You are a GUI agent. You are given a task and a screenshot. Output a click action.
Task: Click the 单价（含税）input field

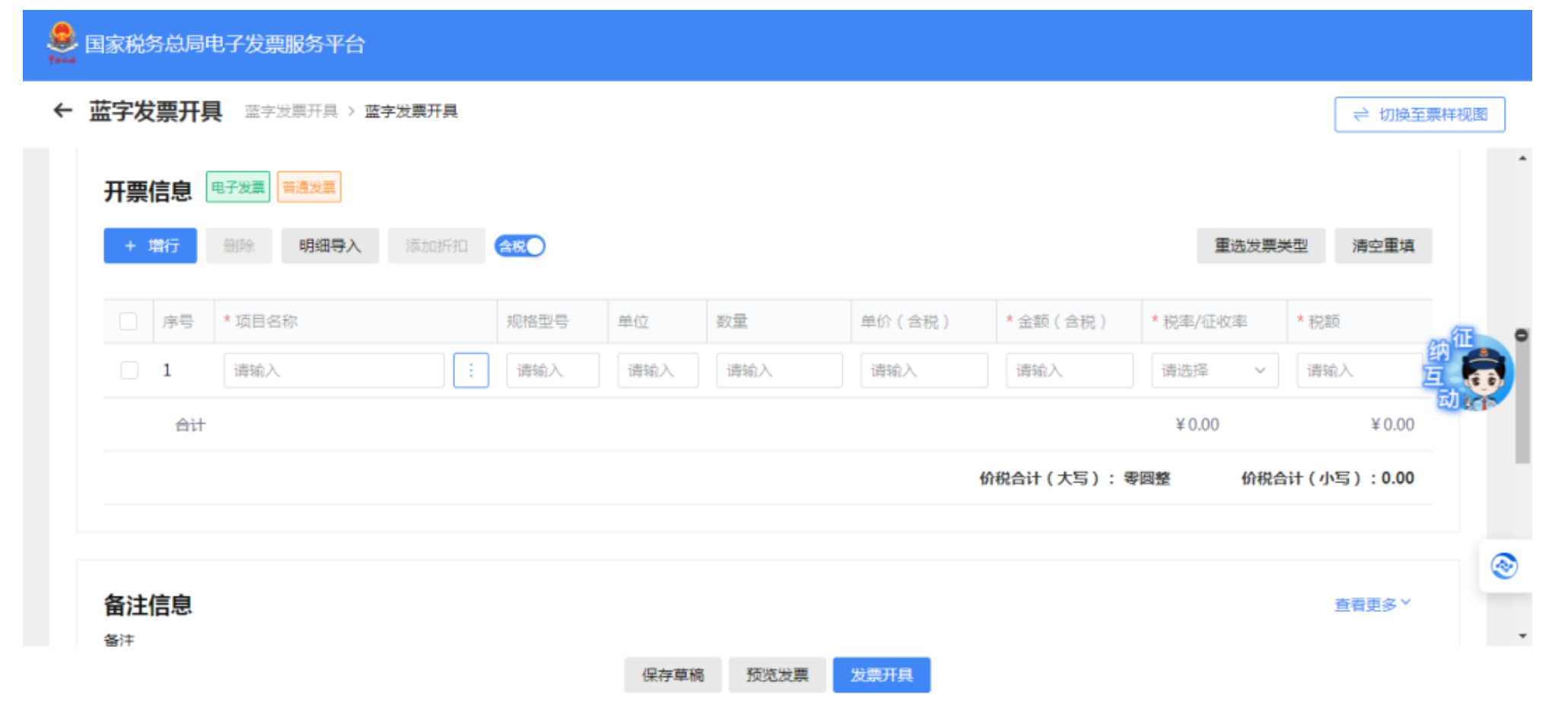coord(924,371)
